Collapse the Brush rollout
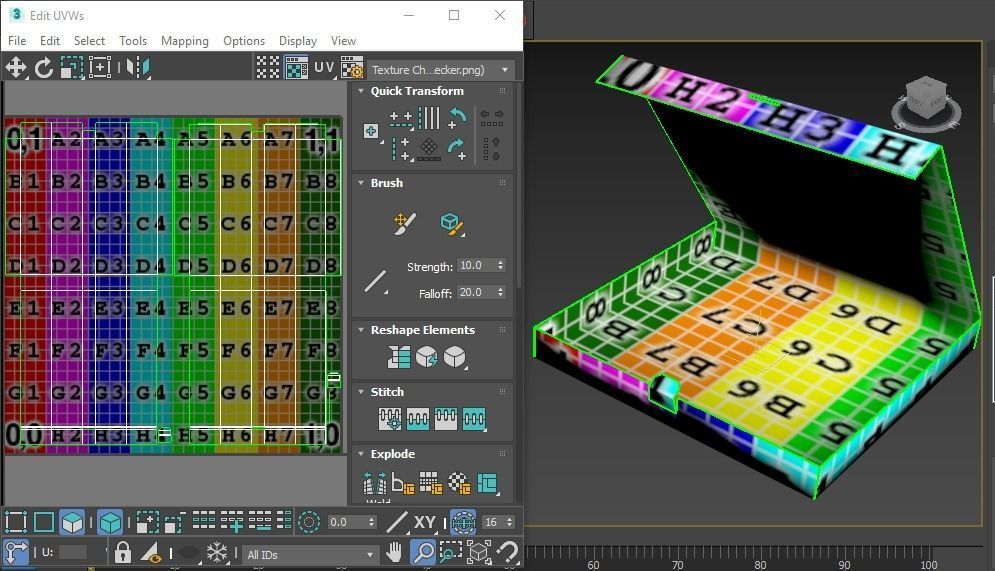This screenshot has width=995, height=571. point(360,183)
